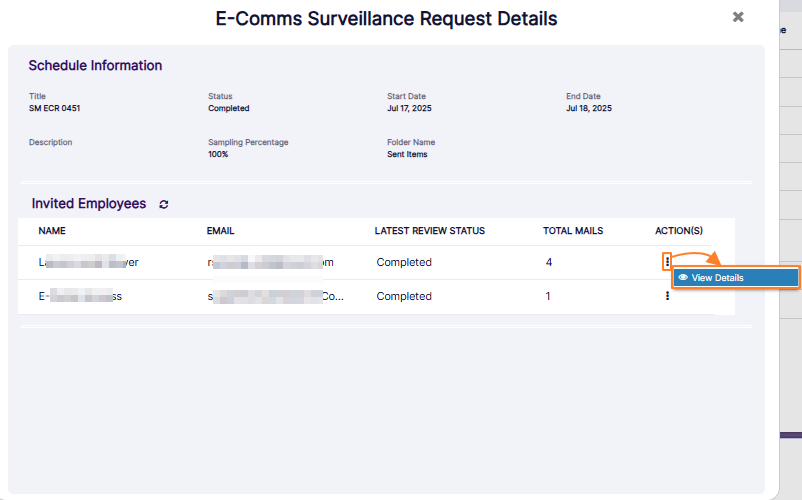Click the Start Date Jul 17, 2025
This screenshot has width=802, height=500.
click(x=409, y=108)
